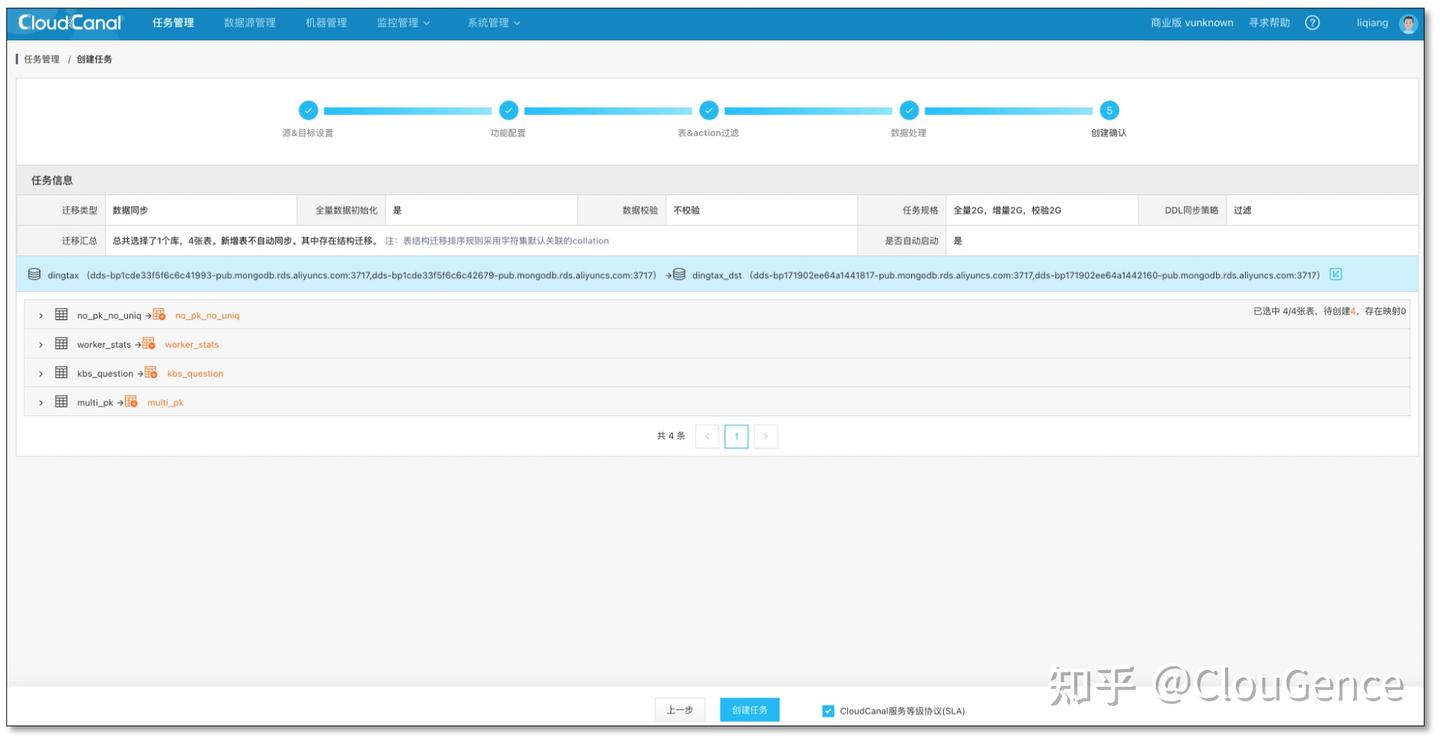The height and width of the screenshot is (744, 1440).
Task: Click the mapping icon after dingtax_dst connection info
Action: [x=1335, y=273]
